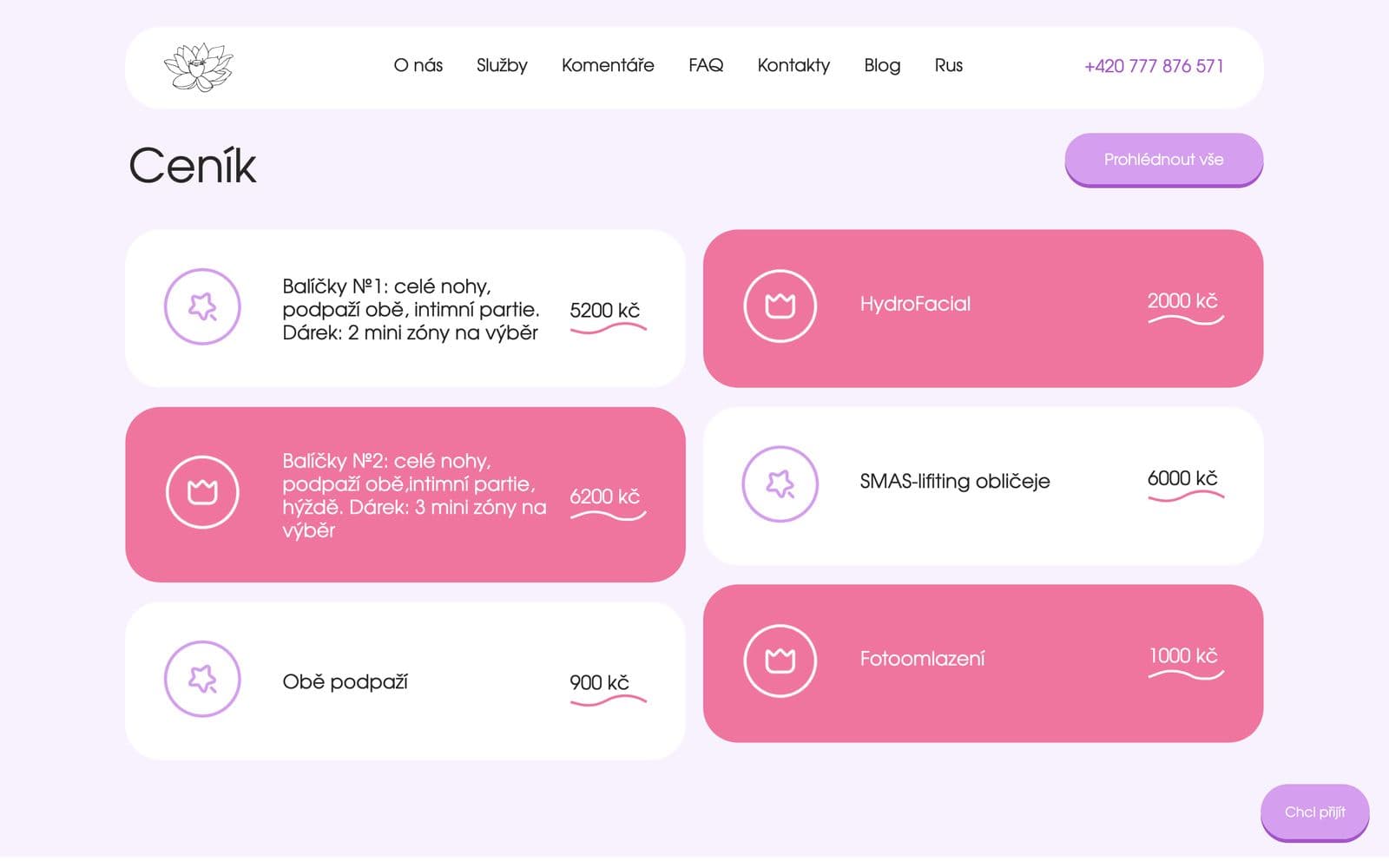The width and height of the screenshot is (1389, 868).
Task: Click the 6000 kč price
Action: 1182,478
